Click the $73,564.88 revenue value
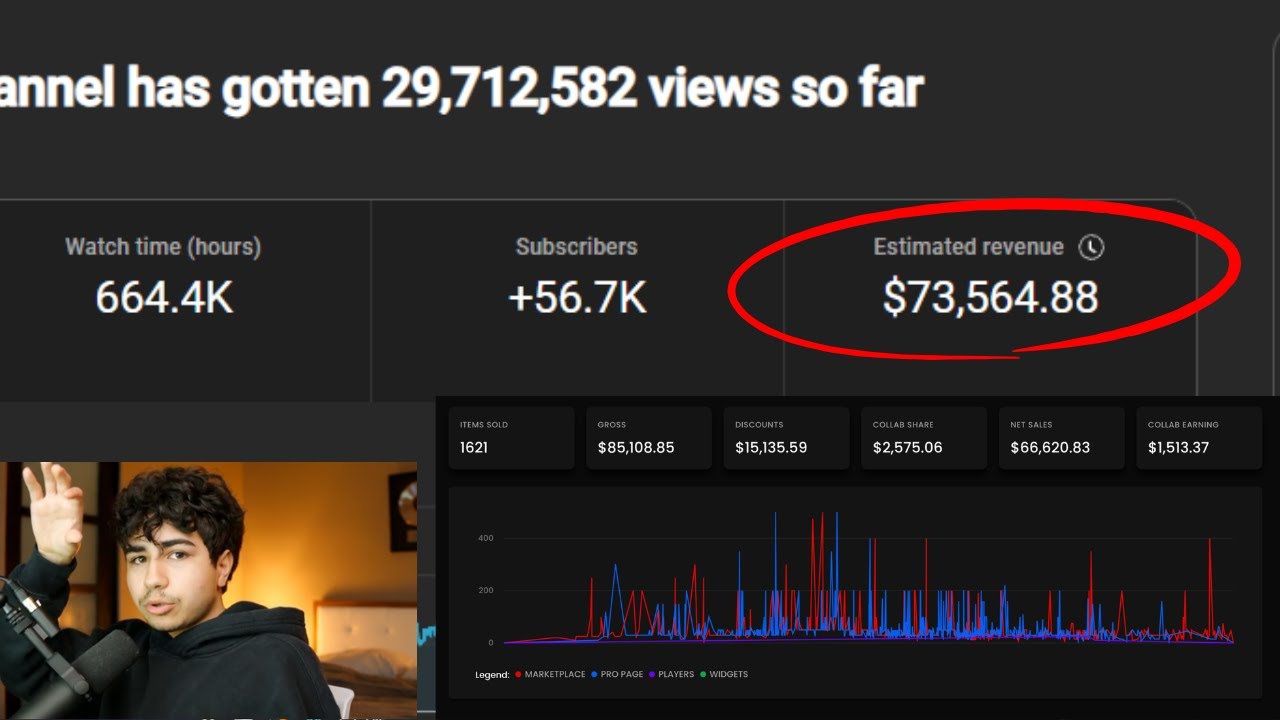The height and width of the screenshot is (720, 1280). coord(990,297)
